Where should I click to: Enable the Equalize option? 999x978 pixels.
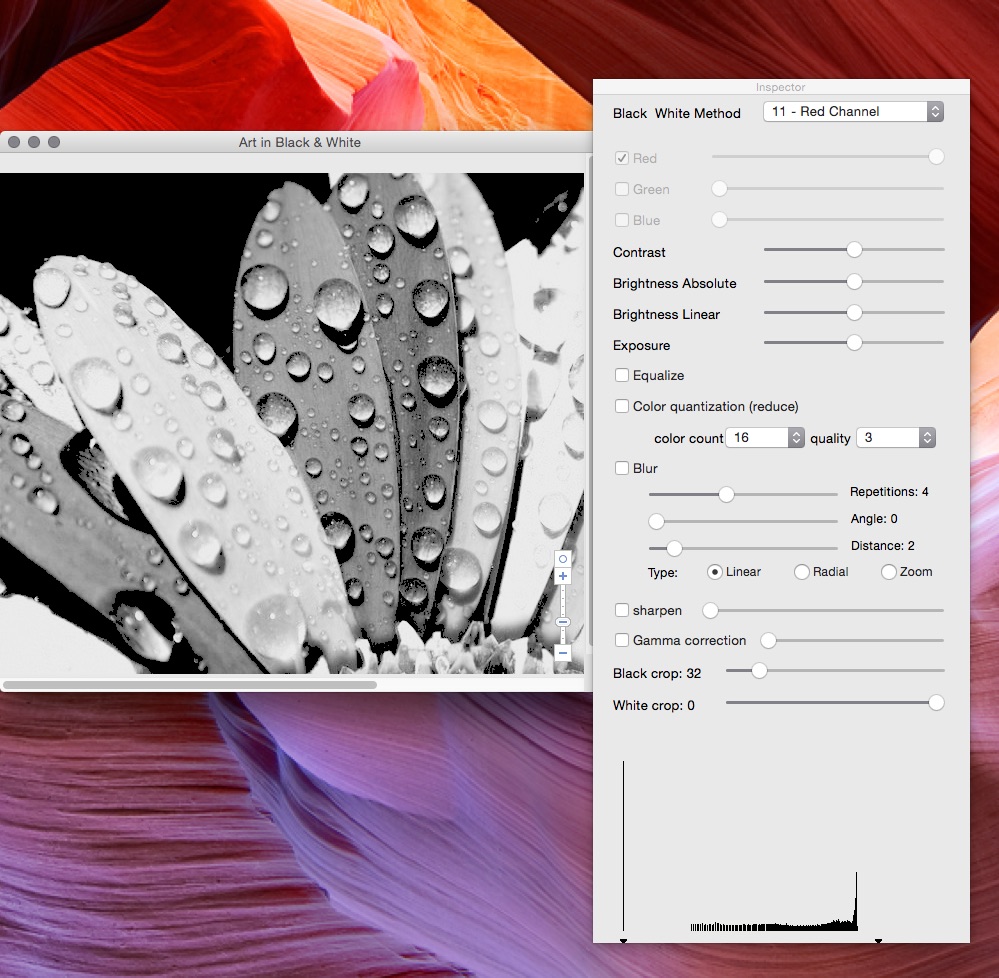click(621, 375)
